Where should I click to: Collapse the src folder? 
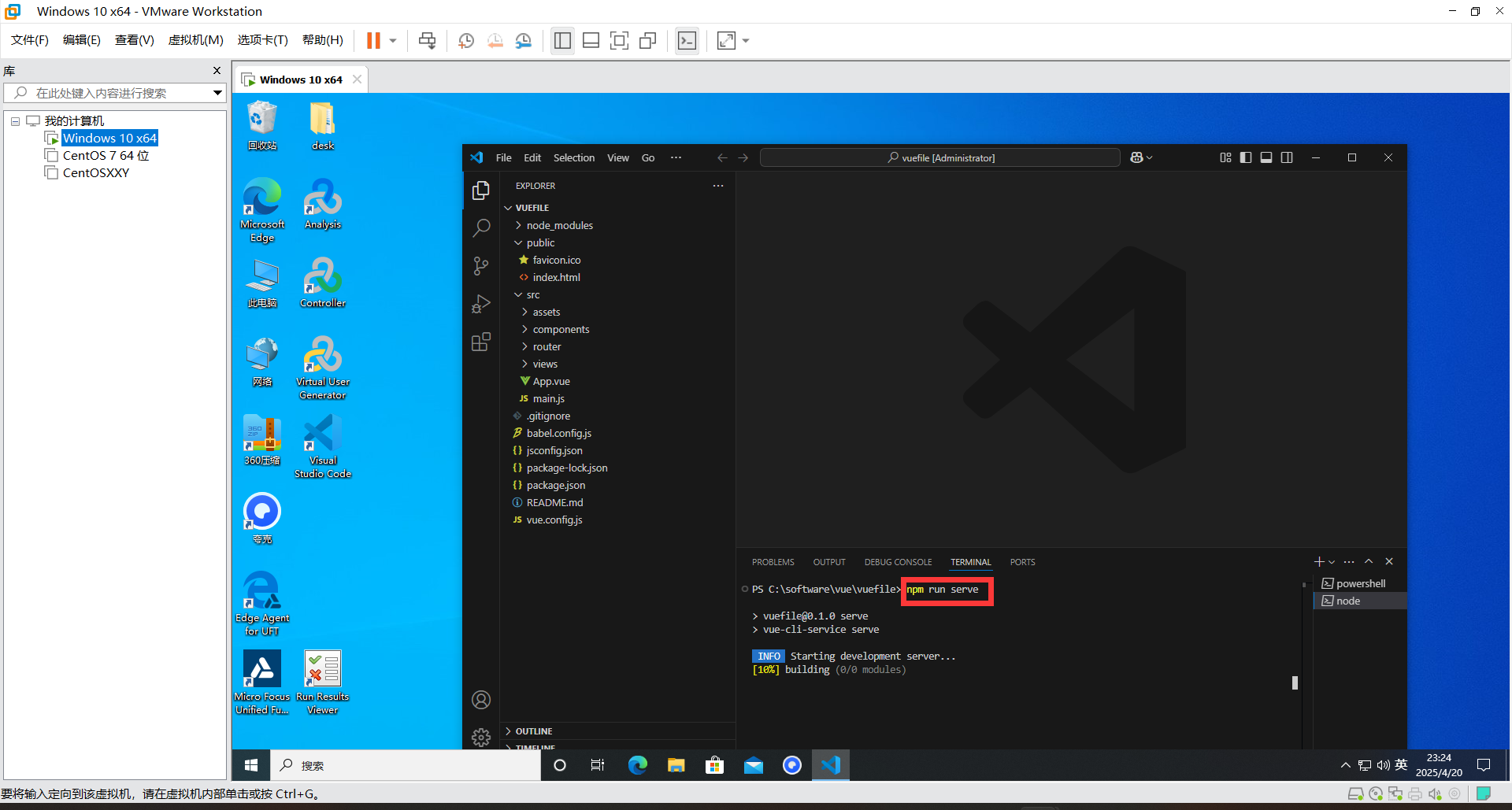point(617,294)
